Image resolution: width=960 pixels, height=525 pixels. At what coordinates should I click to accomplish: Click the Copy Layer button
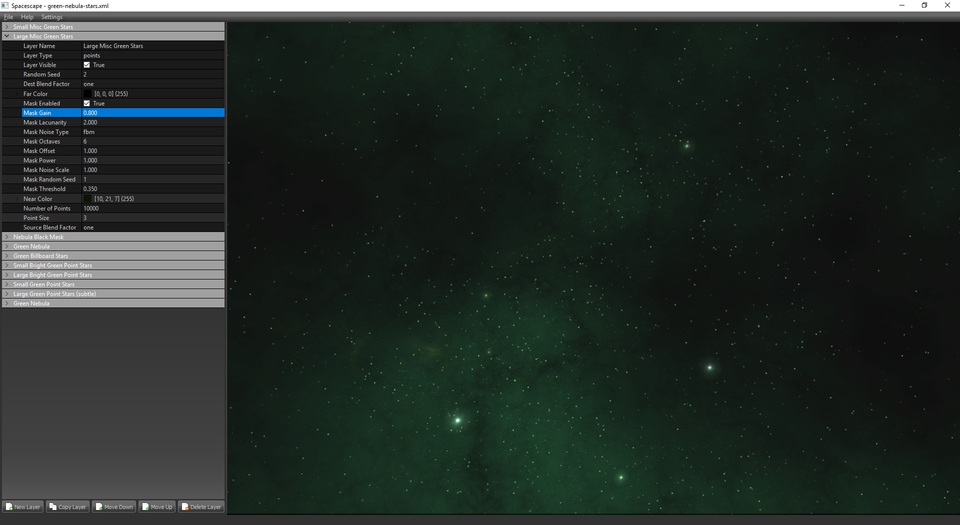point(68,507)
